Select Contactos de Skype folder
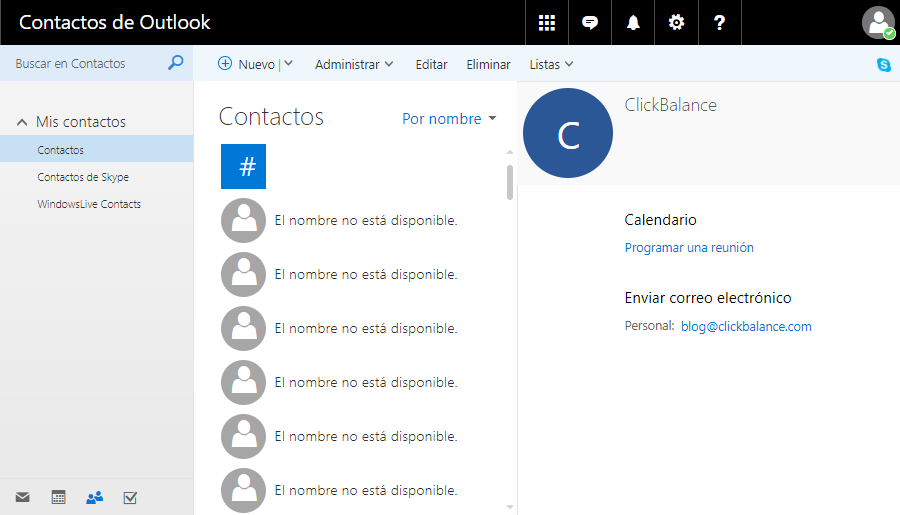This screenshot has height=515, width=900. [83, 177]
